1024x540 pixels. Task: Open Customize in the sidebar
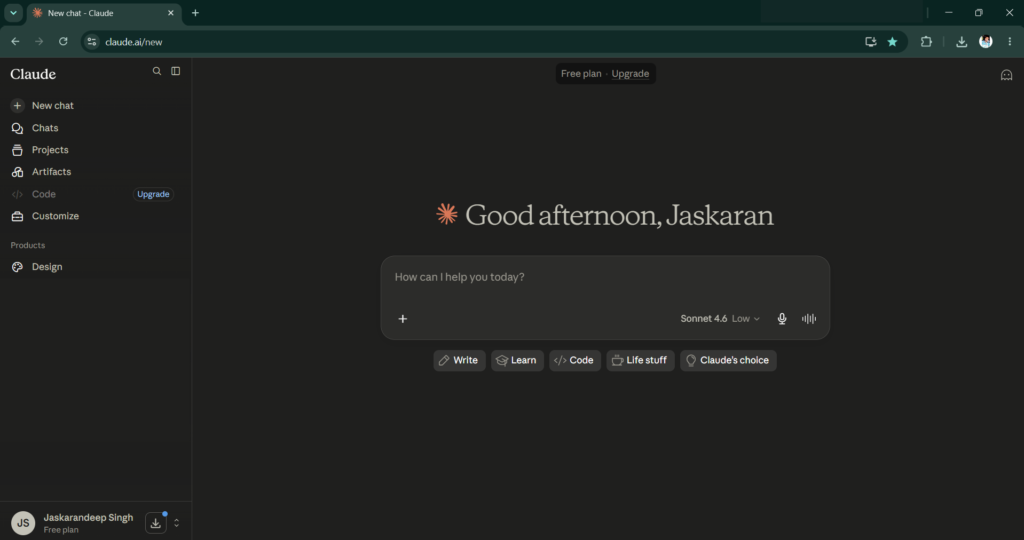point(95,216)
